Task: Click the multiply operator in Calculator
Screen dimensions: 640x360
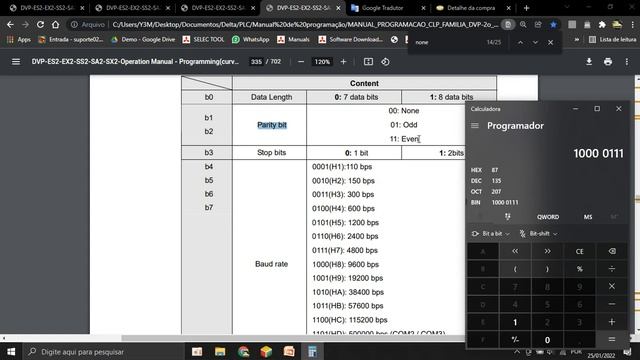Action: point(611,286)
